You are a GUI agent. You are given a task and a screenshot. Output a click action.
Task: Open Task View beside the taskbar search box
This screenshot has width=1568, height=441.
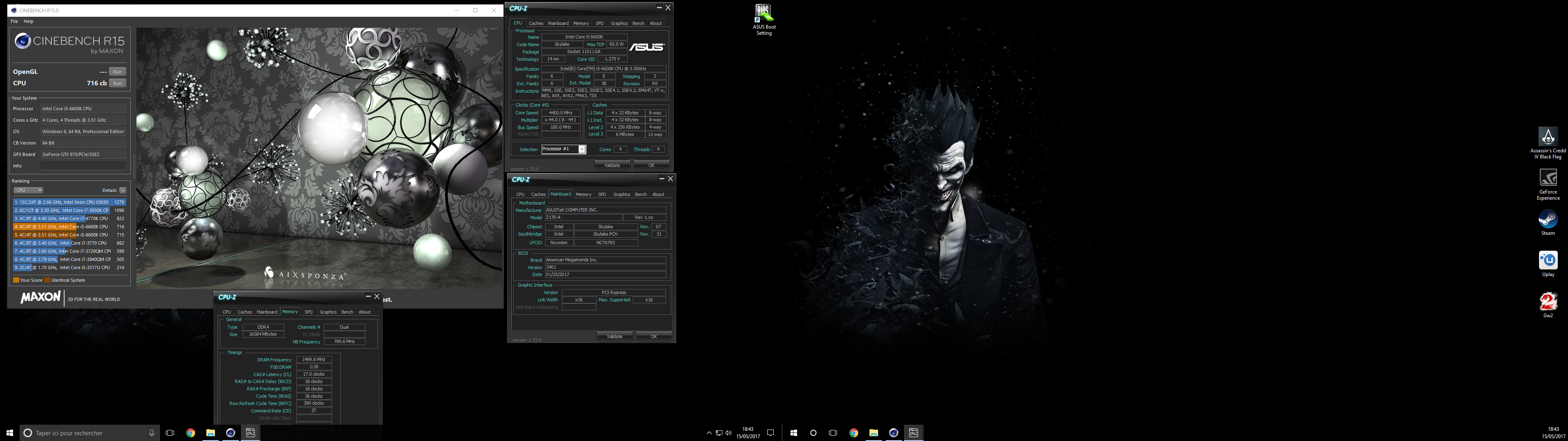click(170, 433)
